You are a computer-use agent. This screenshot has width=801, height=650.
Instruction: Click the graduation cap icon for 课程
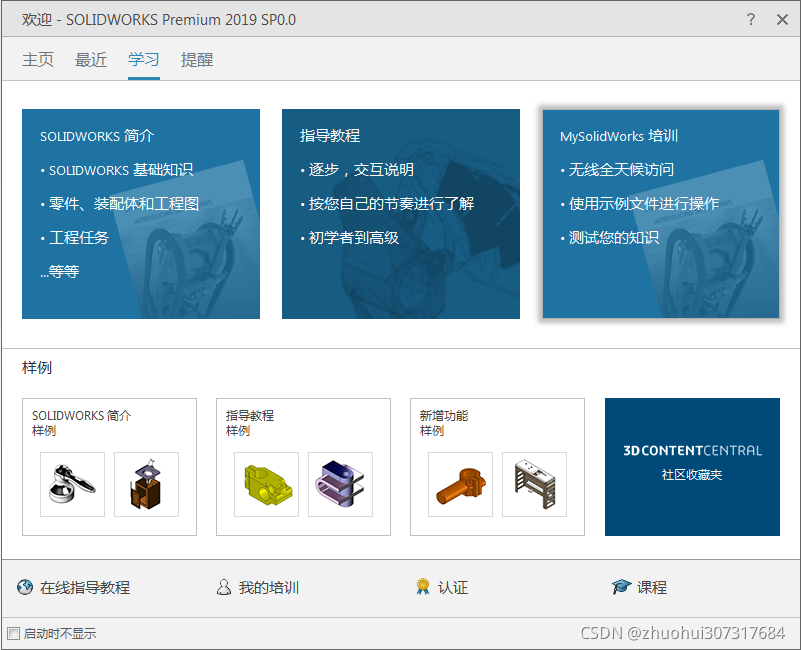pos(622,587)
